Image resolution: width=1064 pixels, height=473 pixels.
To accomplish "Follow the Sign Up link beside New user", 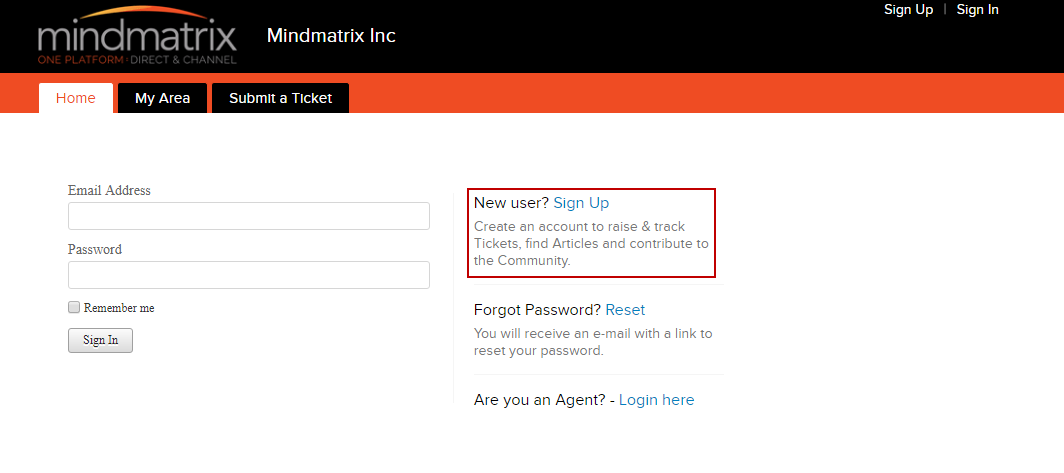I will pos(581,203).
